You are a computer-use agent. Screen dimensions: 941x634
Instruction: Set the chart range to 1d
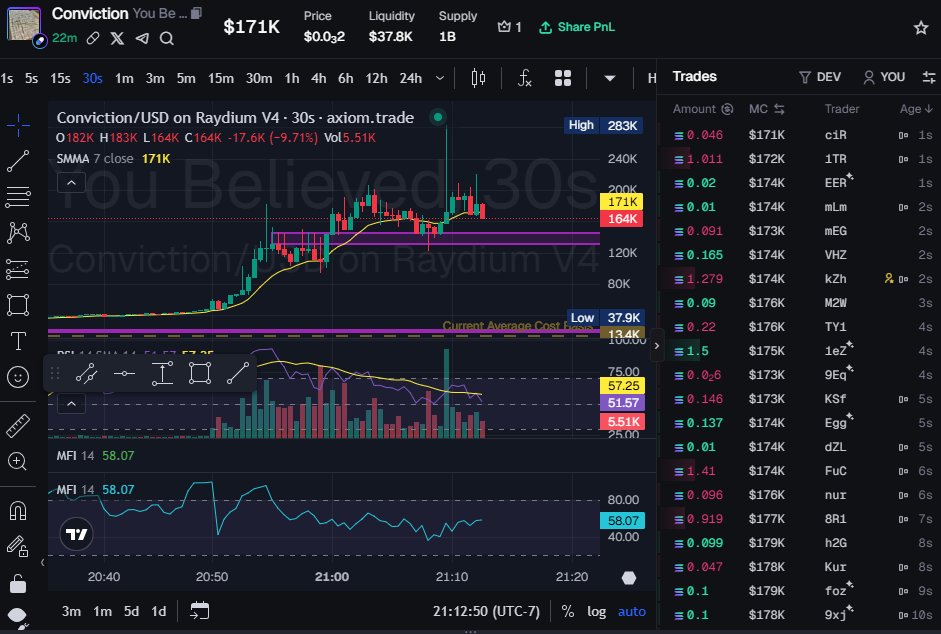(158, 611)
